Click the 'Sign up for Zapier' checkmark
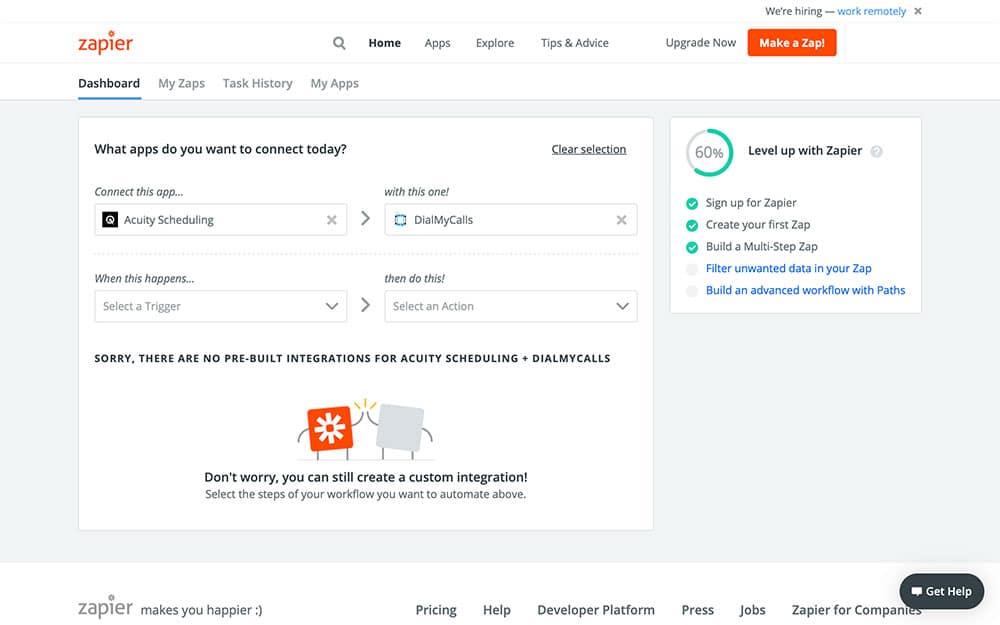The height and width of the screenshot is (625, 1000). click(x=692, y=203)
